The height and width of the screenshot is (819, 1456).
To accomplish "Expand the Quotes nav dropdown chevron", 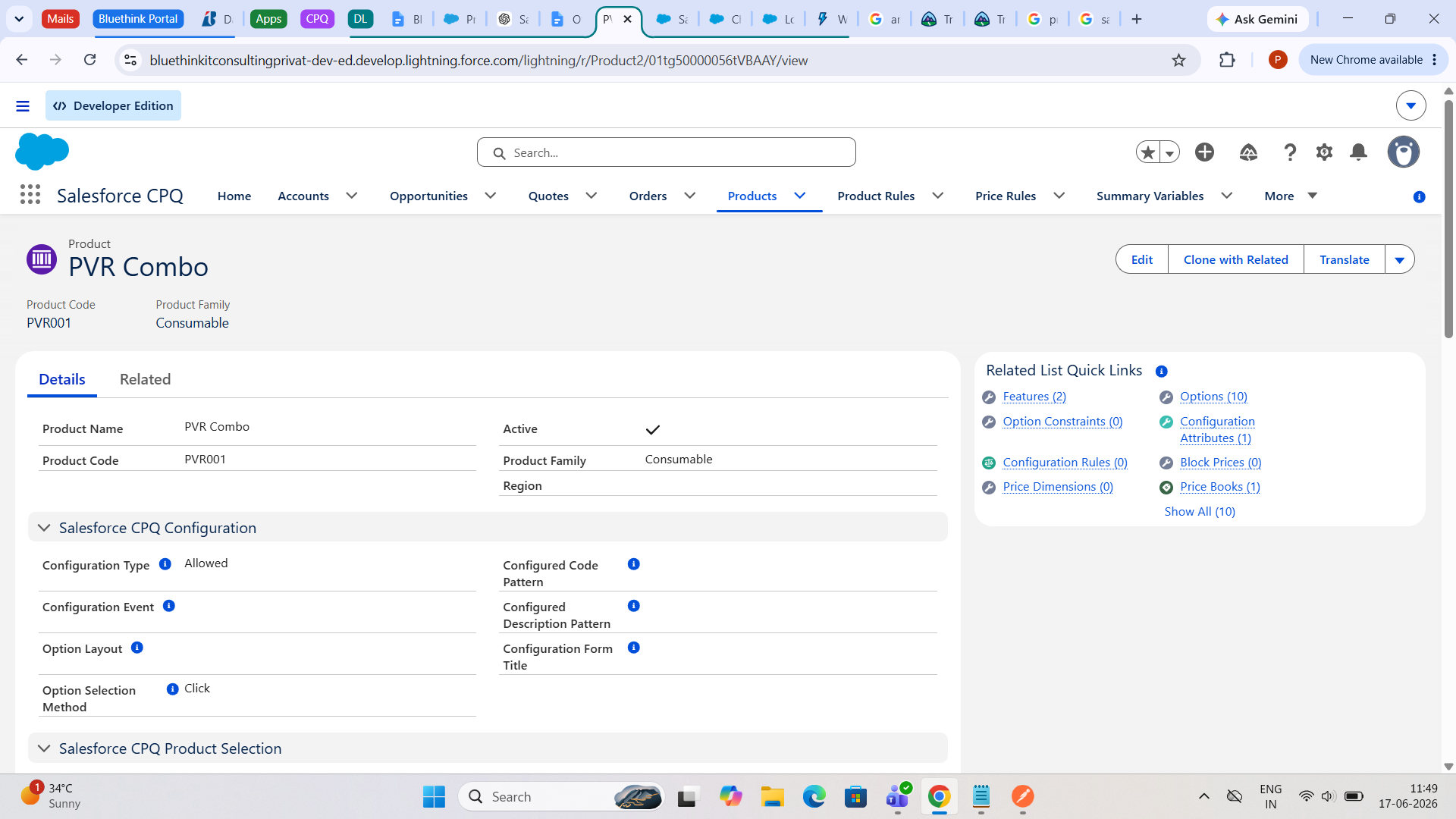I will (x=591, y=196).
